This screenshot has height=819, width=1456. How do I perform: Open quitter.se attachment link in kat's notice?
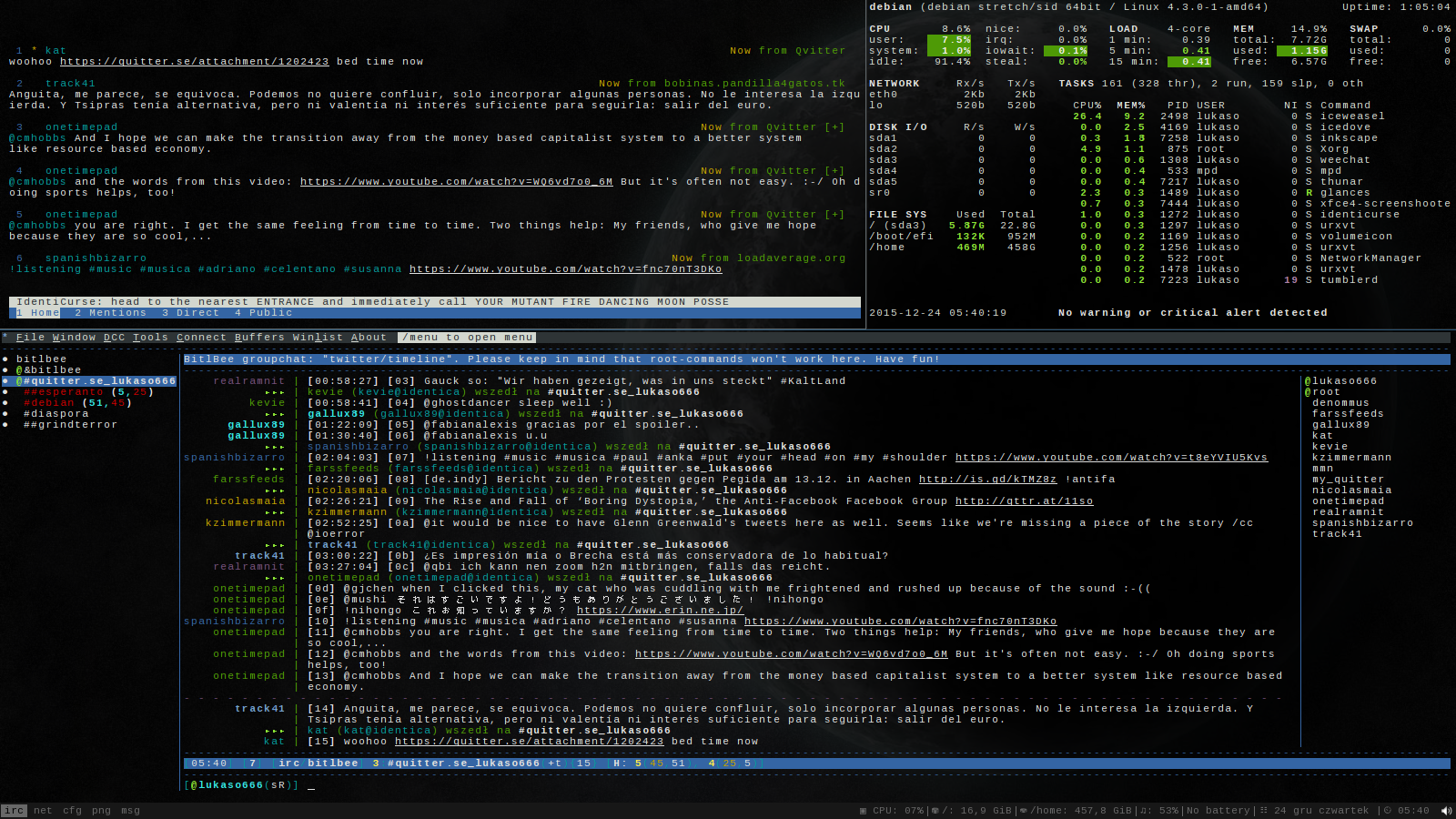(194, 62)
